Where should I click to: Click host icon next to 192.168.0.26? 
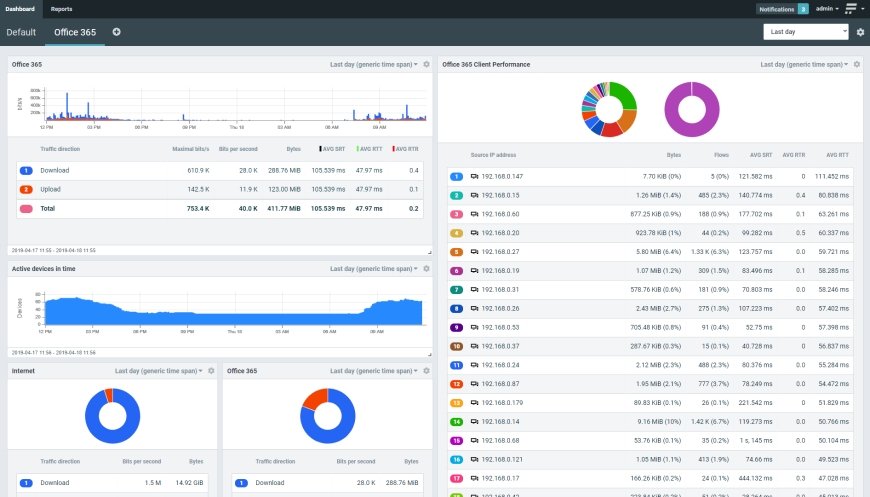(x=474, y=308)
